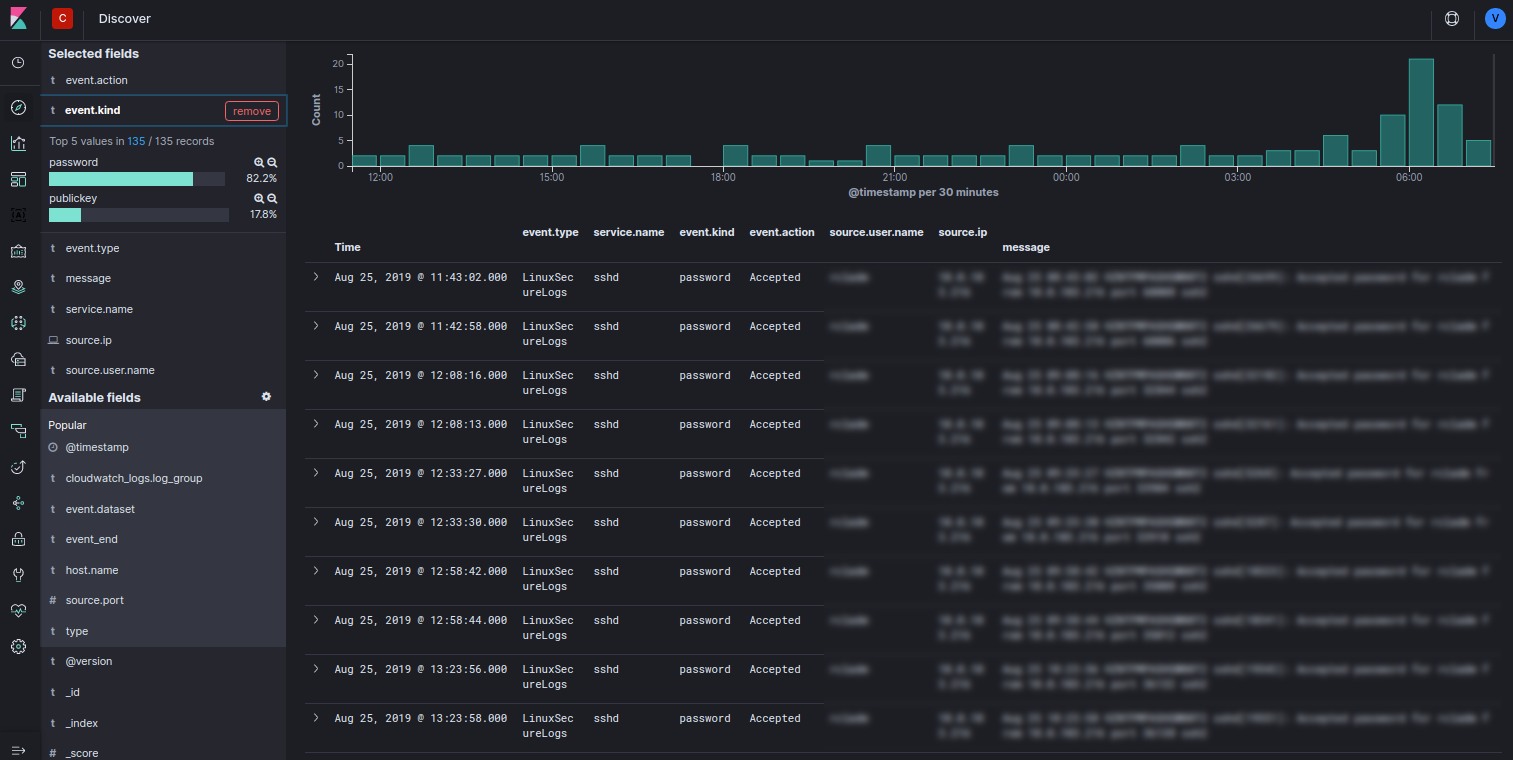Click the tallest histogram bar near 06:00
Screen dimensions: 1513x760
click(x=1421, y=112)
